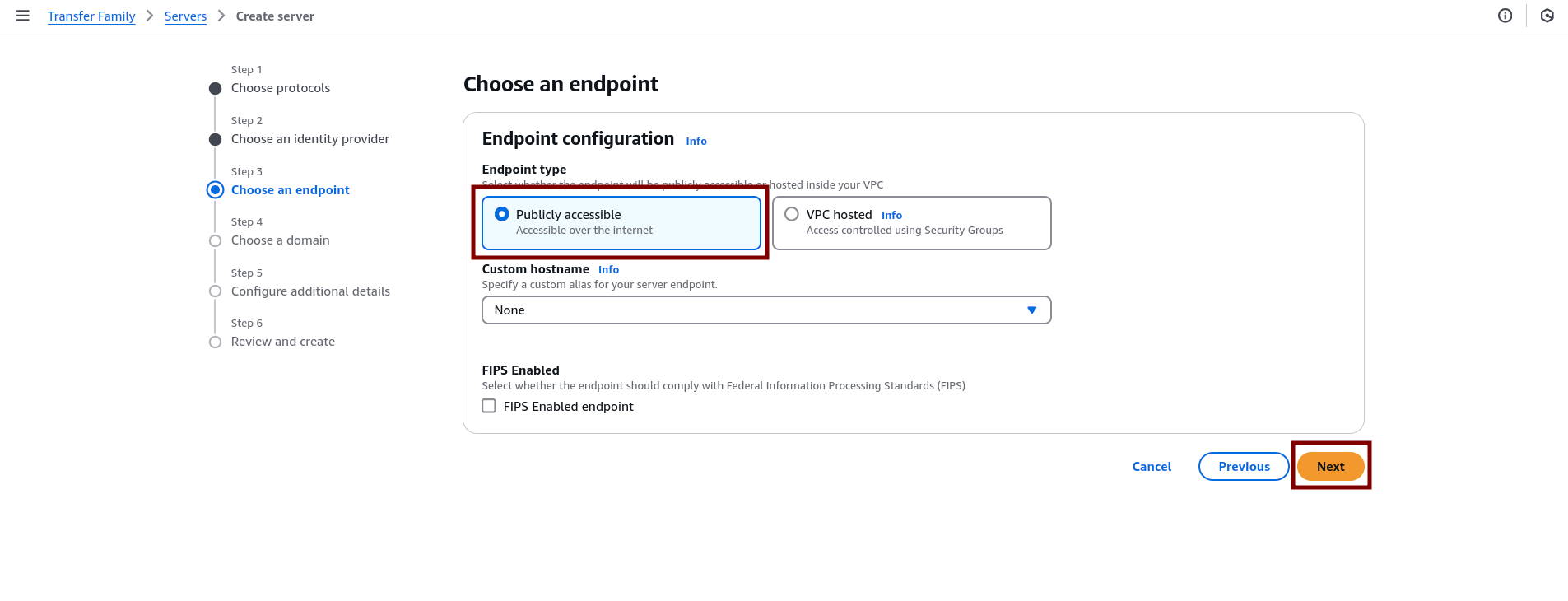This screenshot has height=601, width=1568.
Task: Go to Transfer Family breadcrumb
Action: pyautogui.click(x=91, y=16)
